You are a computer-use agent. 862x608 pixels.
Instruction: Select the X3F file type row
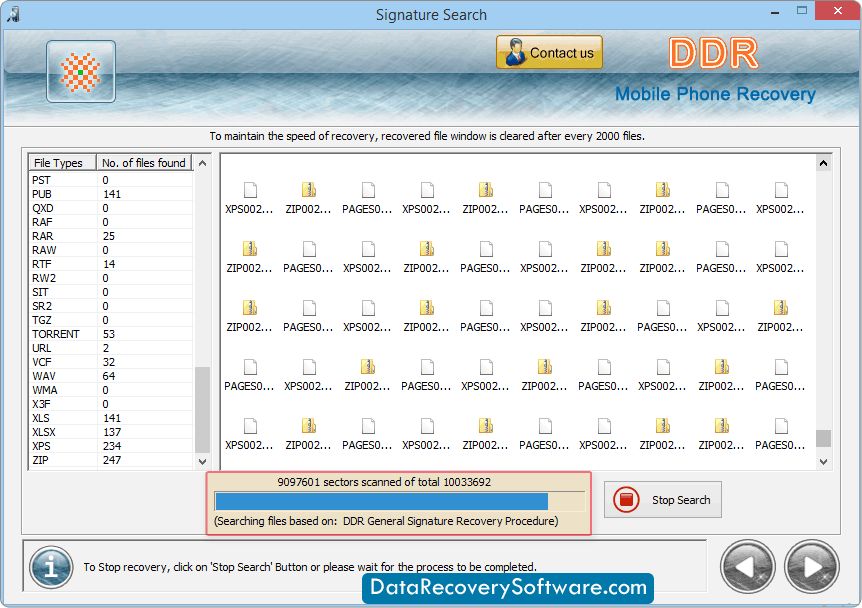111,404
